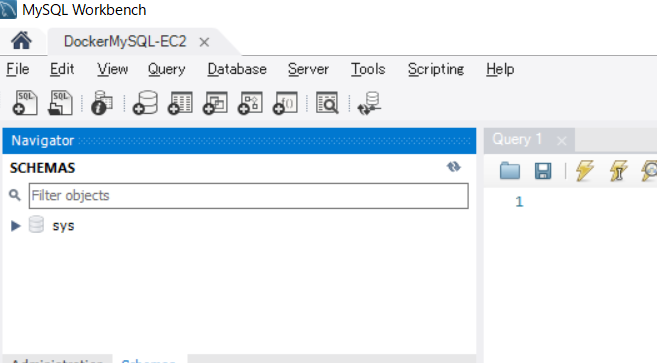
Task: Execute statement under cursor icon
Action: pos(618,171)
